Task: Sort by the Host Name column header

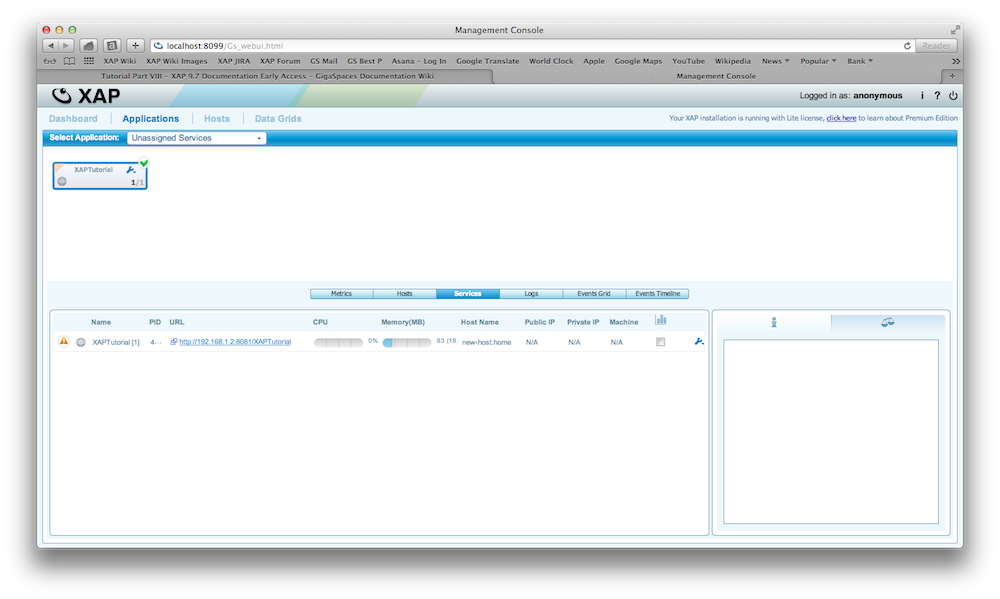Action: pos(480,322)
